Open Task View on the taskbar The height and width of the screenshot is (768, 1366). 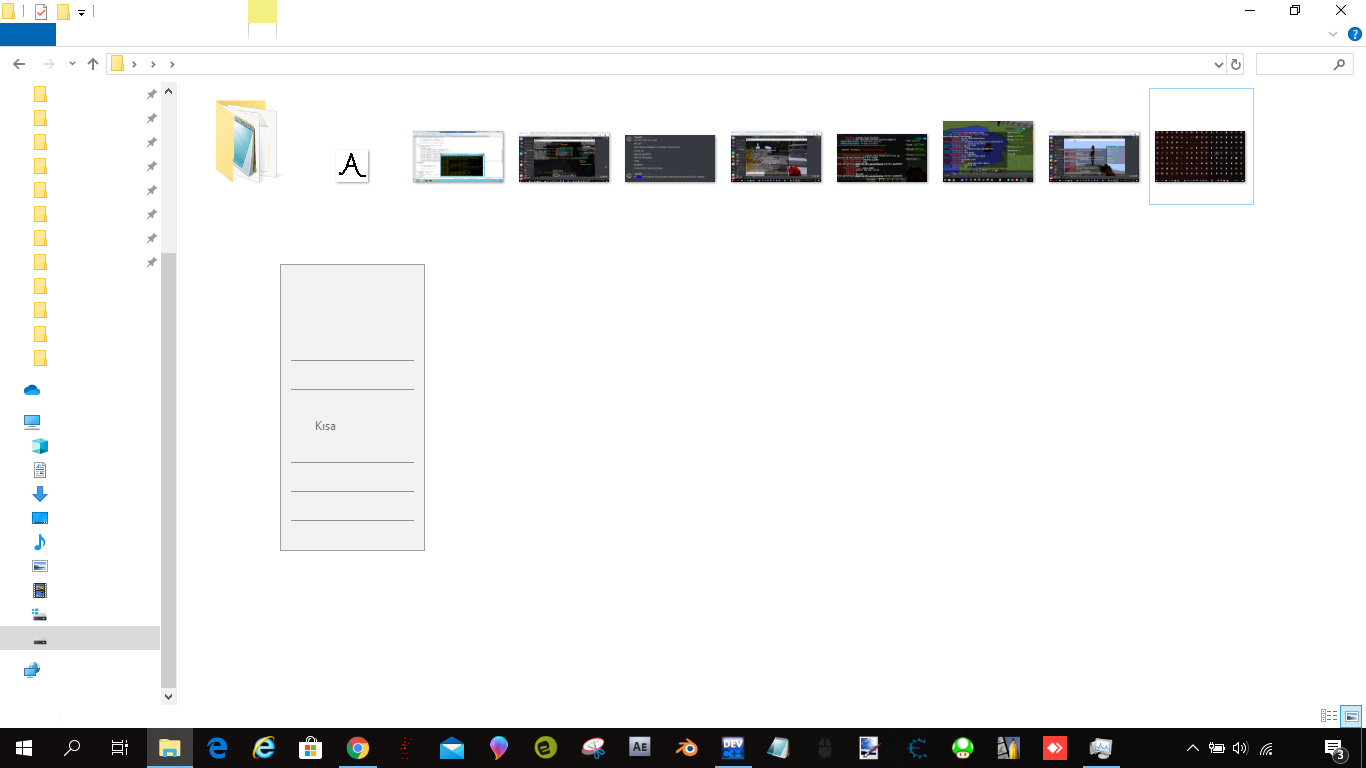tap(120, 748)
